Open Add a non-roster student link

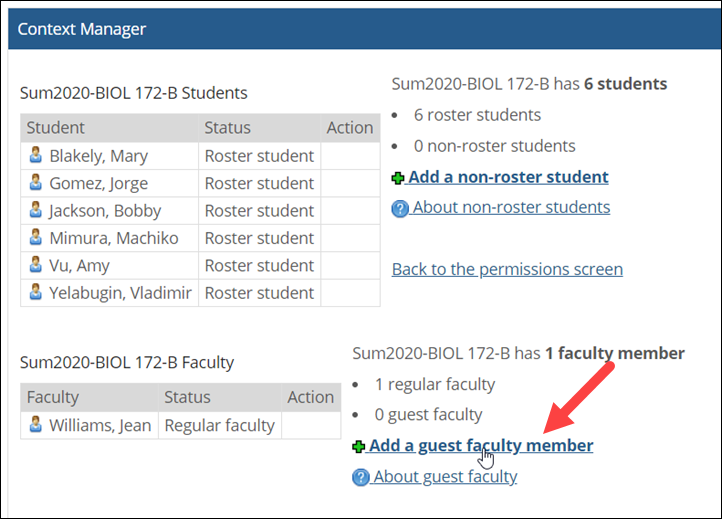pos(508,177)
